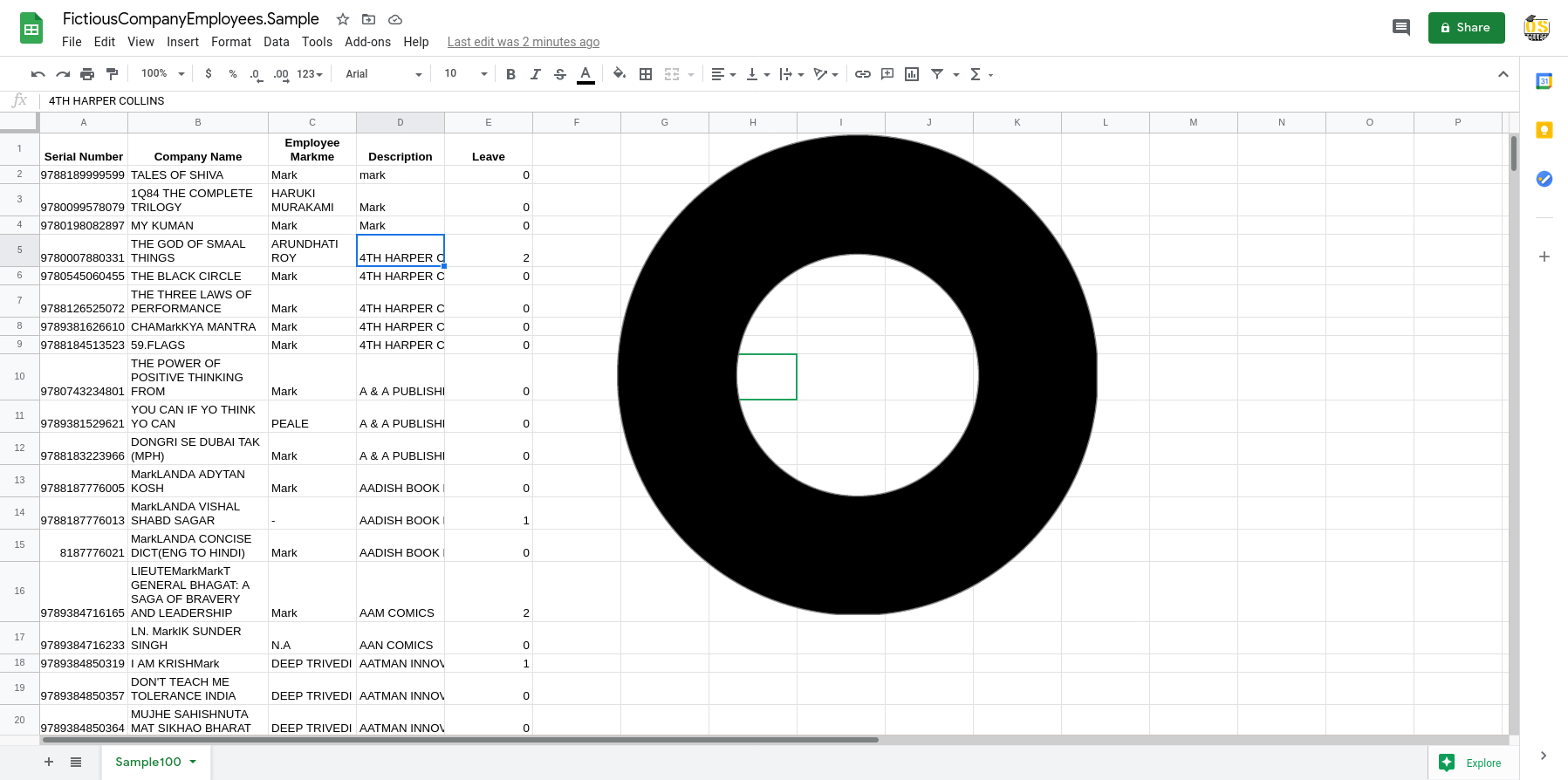
Task: Click the Undo icon in toolbar
Action: (x=38, y=74)
